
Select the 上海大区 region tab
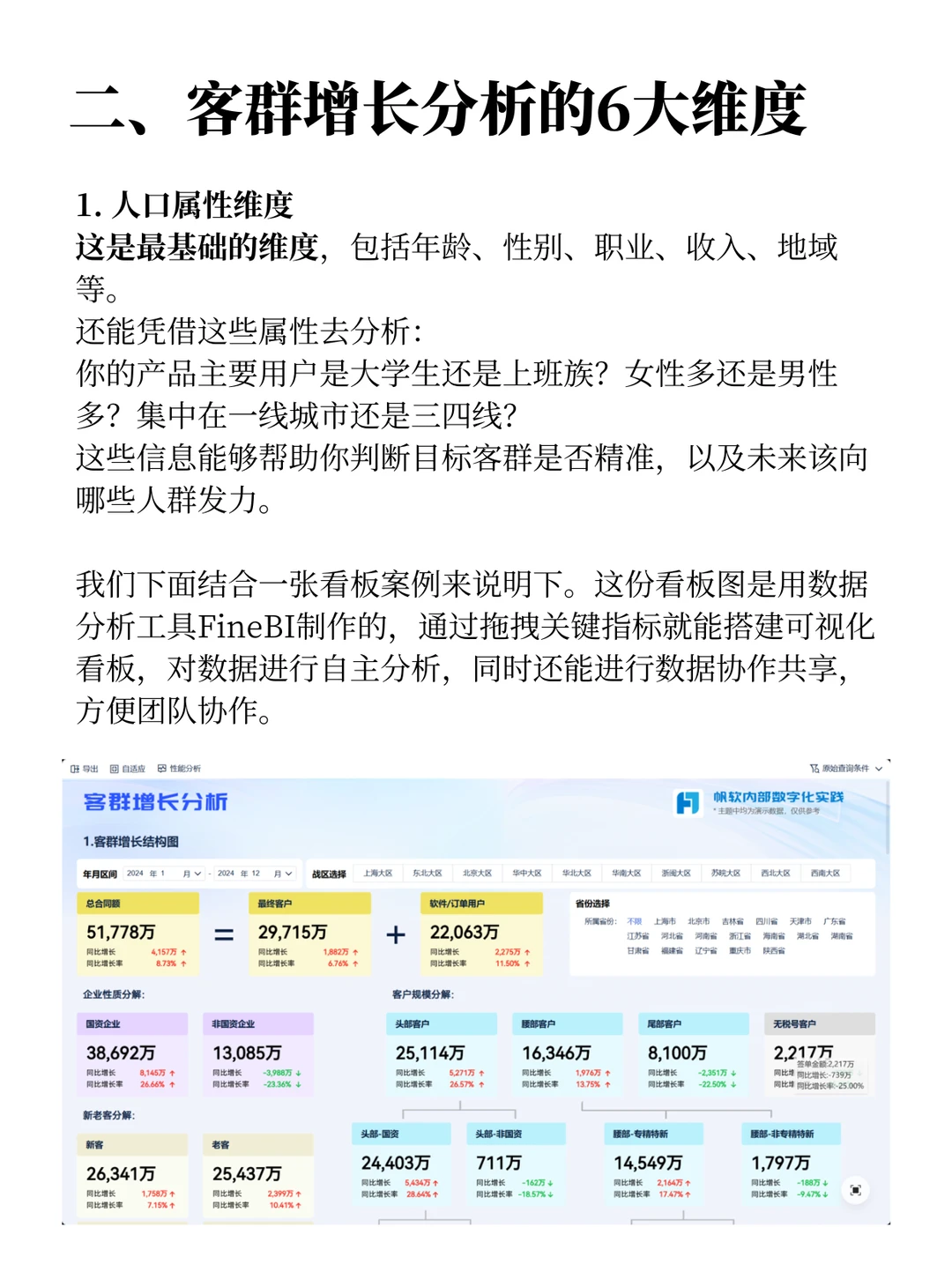coord(377,874)
